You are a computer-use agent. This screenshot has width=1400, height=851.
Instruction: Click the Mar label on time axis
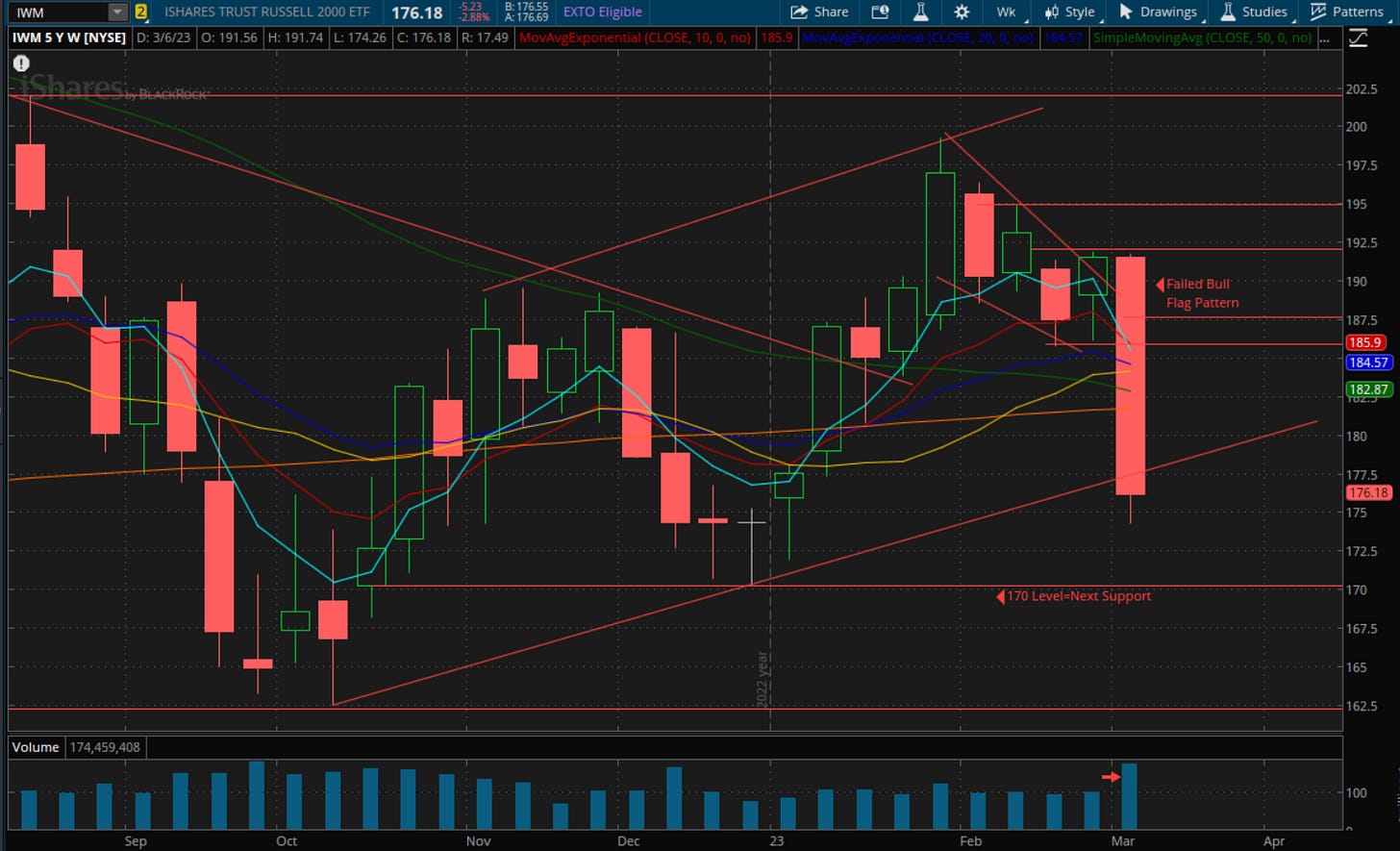coord(1122,840)
